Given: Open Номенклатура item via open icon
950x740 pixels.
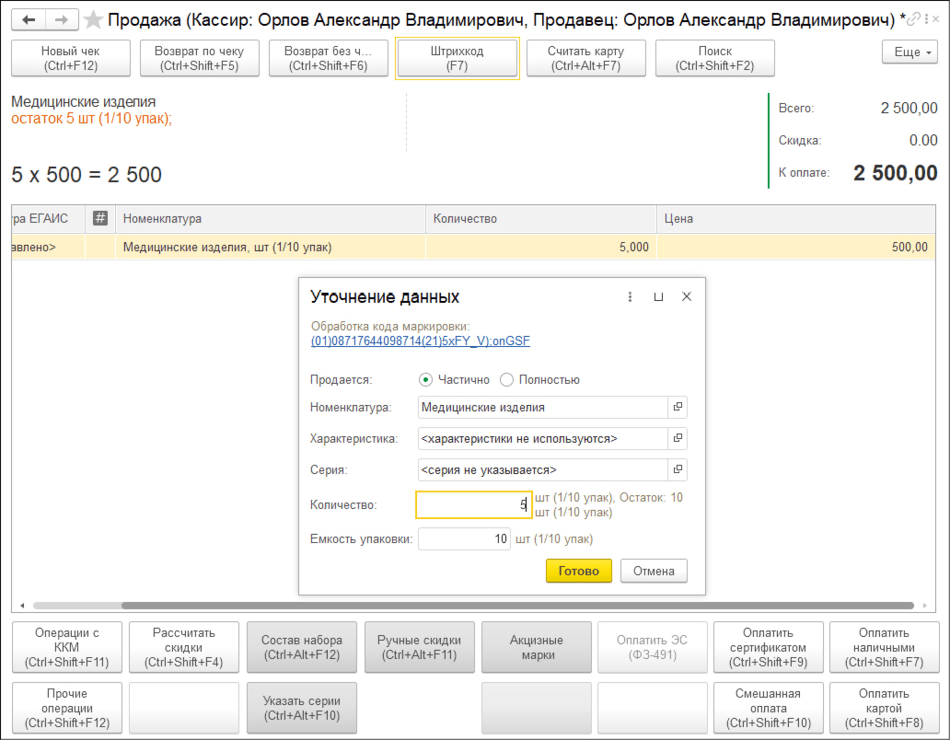Looking at the screenshot, I should (x=677, y=407).
